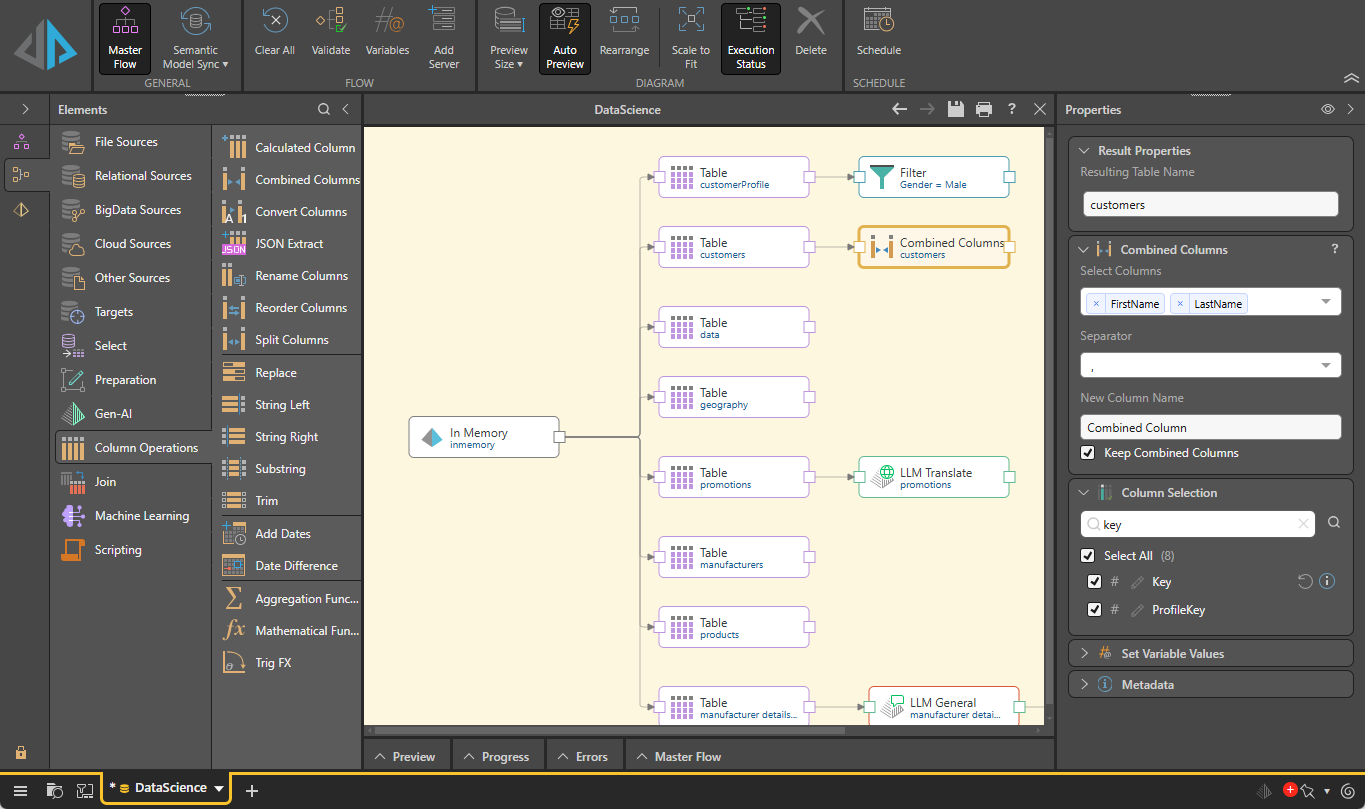Clear the column search text with X
The image size is (1365, 809).
coord(1303,523)
